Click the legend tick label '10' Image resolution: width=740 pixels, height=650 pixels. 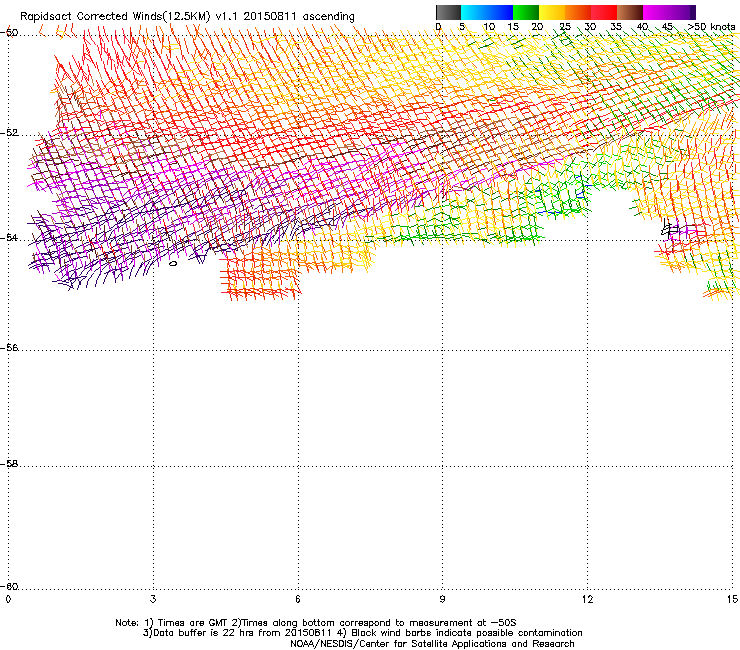[489, 27]
